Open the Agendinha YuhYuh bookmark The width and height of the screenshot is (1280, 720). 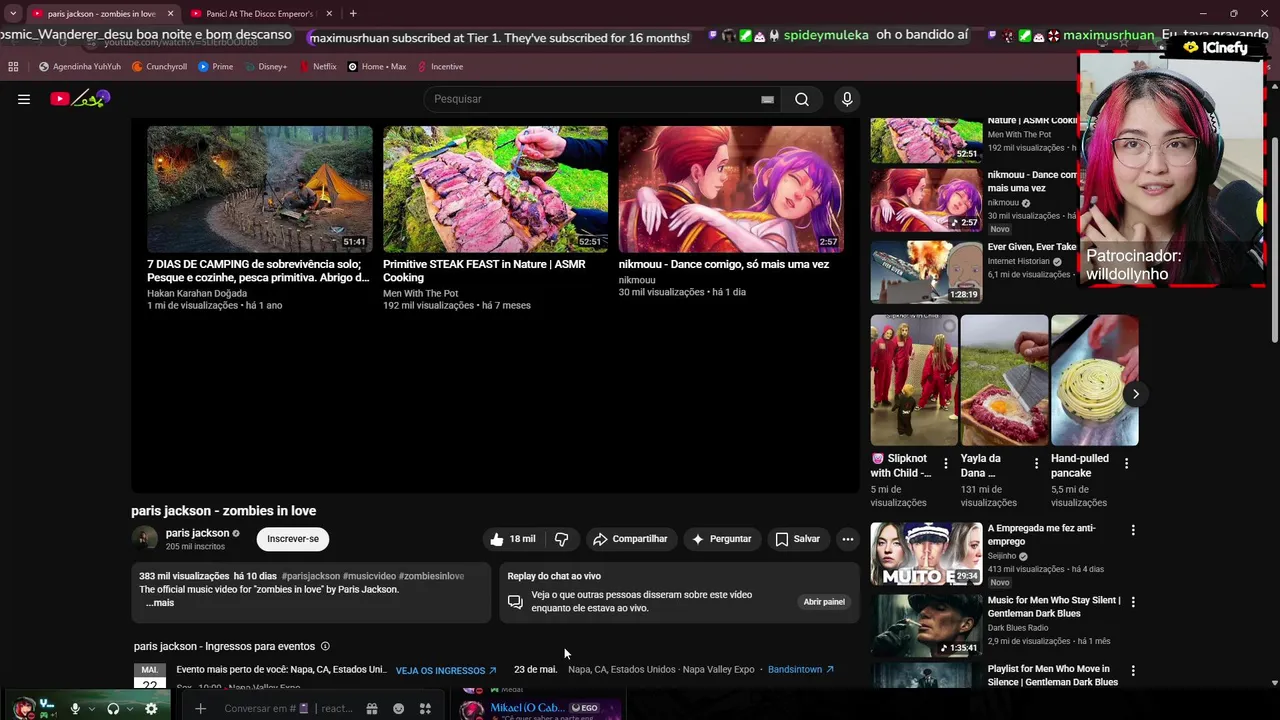[x=80, y=67]
